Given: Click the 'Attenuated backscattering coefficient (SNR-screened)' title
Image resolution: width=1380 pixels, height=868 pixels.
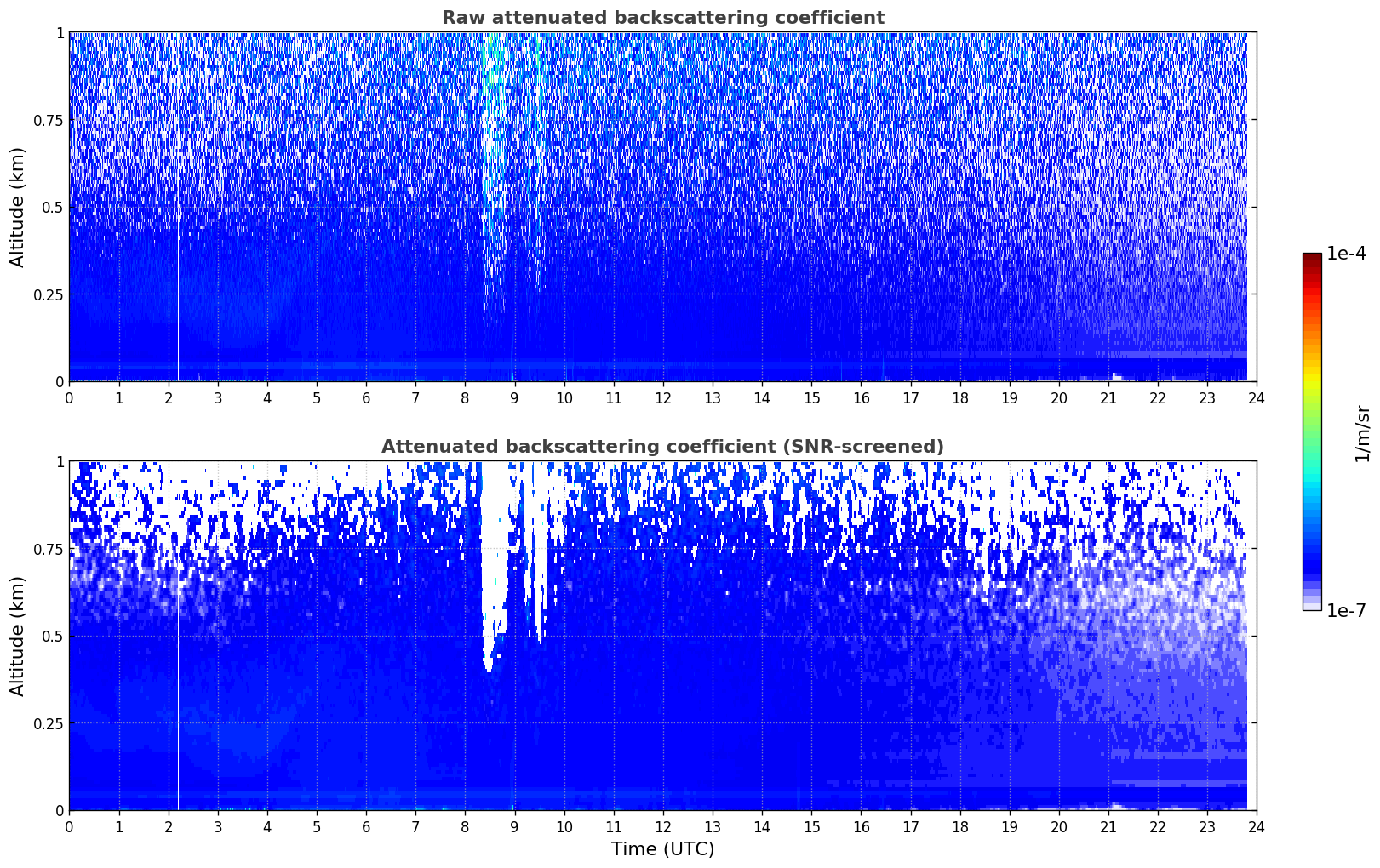Looking at the screenshot, I should pos(662,447).
